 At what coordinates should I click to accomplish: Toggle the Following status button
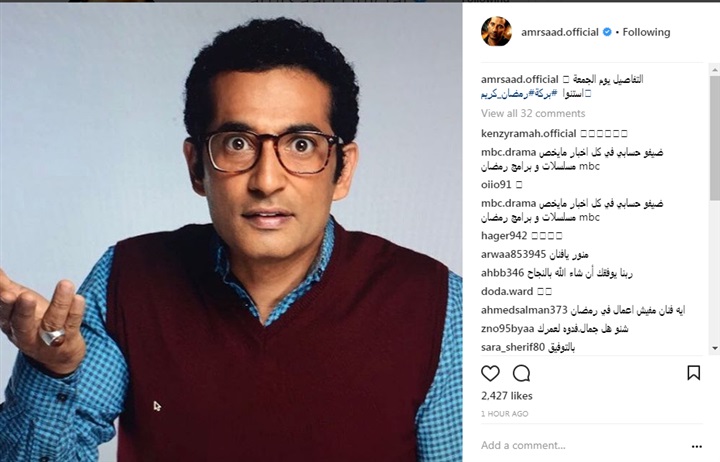(646, 32)
